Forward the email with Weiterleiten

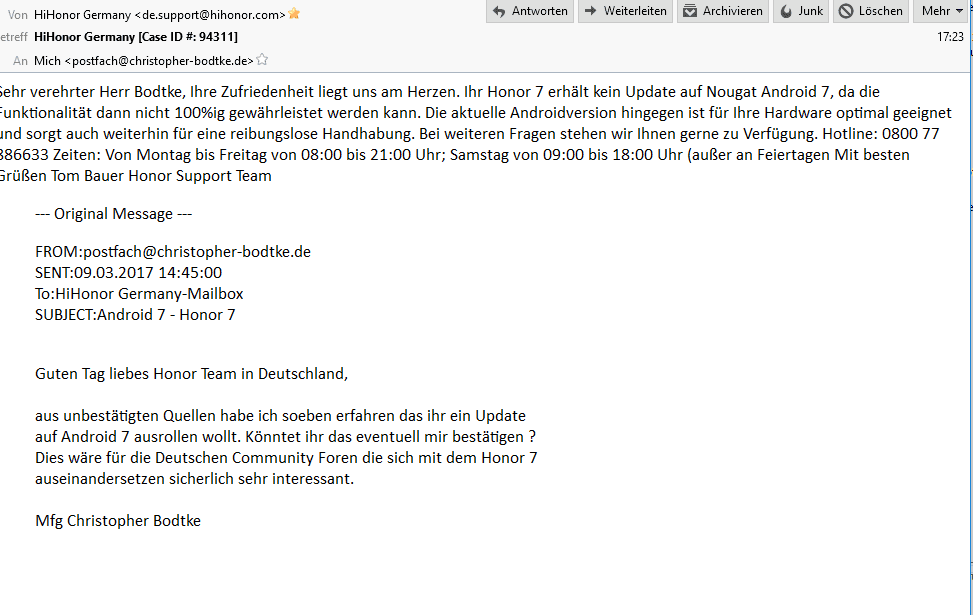[625, 11]
